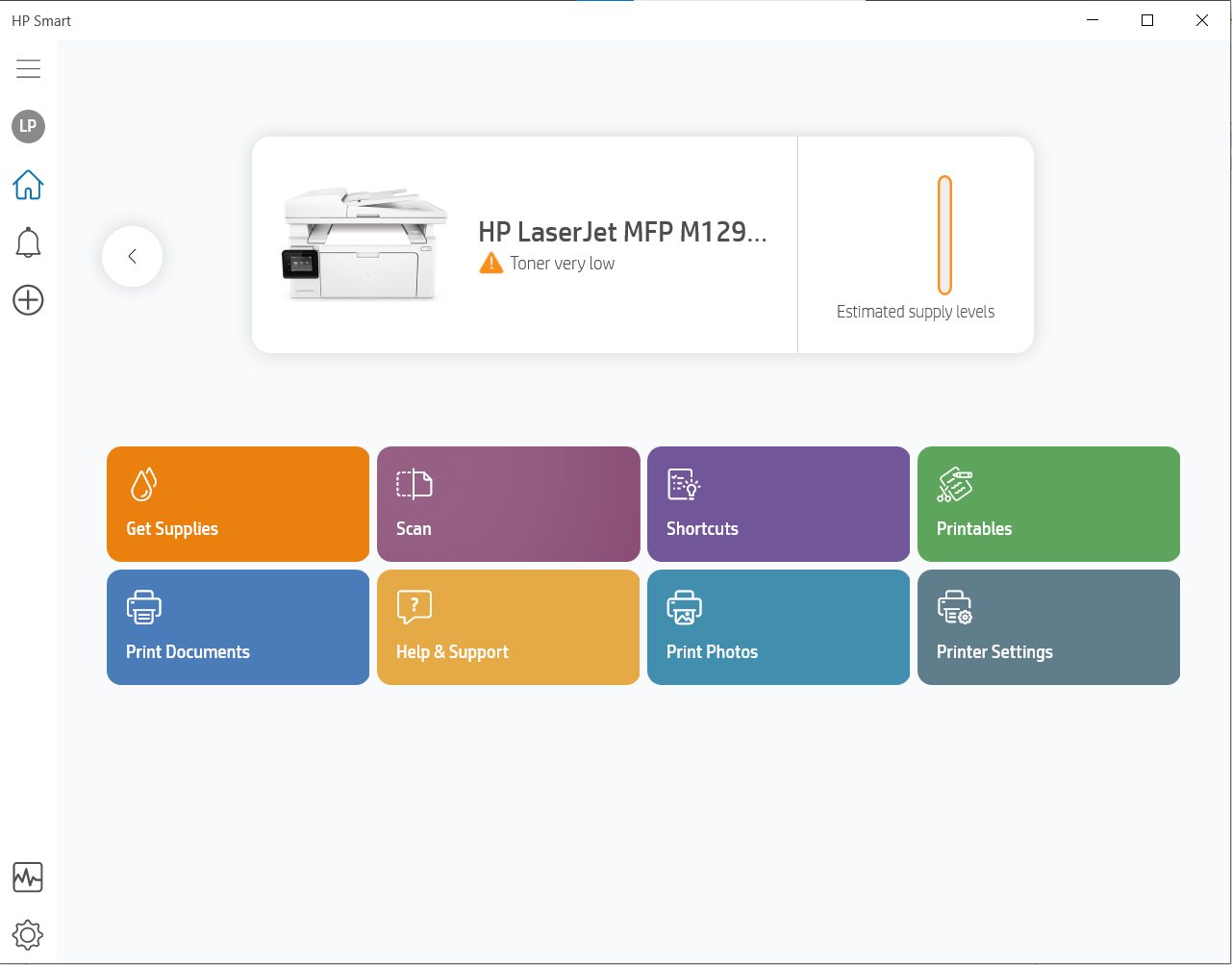
Task: Show the previous printer with left arrow
Action: click(x=133, y=256)
